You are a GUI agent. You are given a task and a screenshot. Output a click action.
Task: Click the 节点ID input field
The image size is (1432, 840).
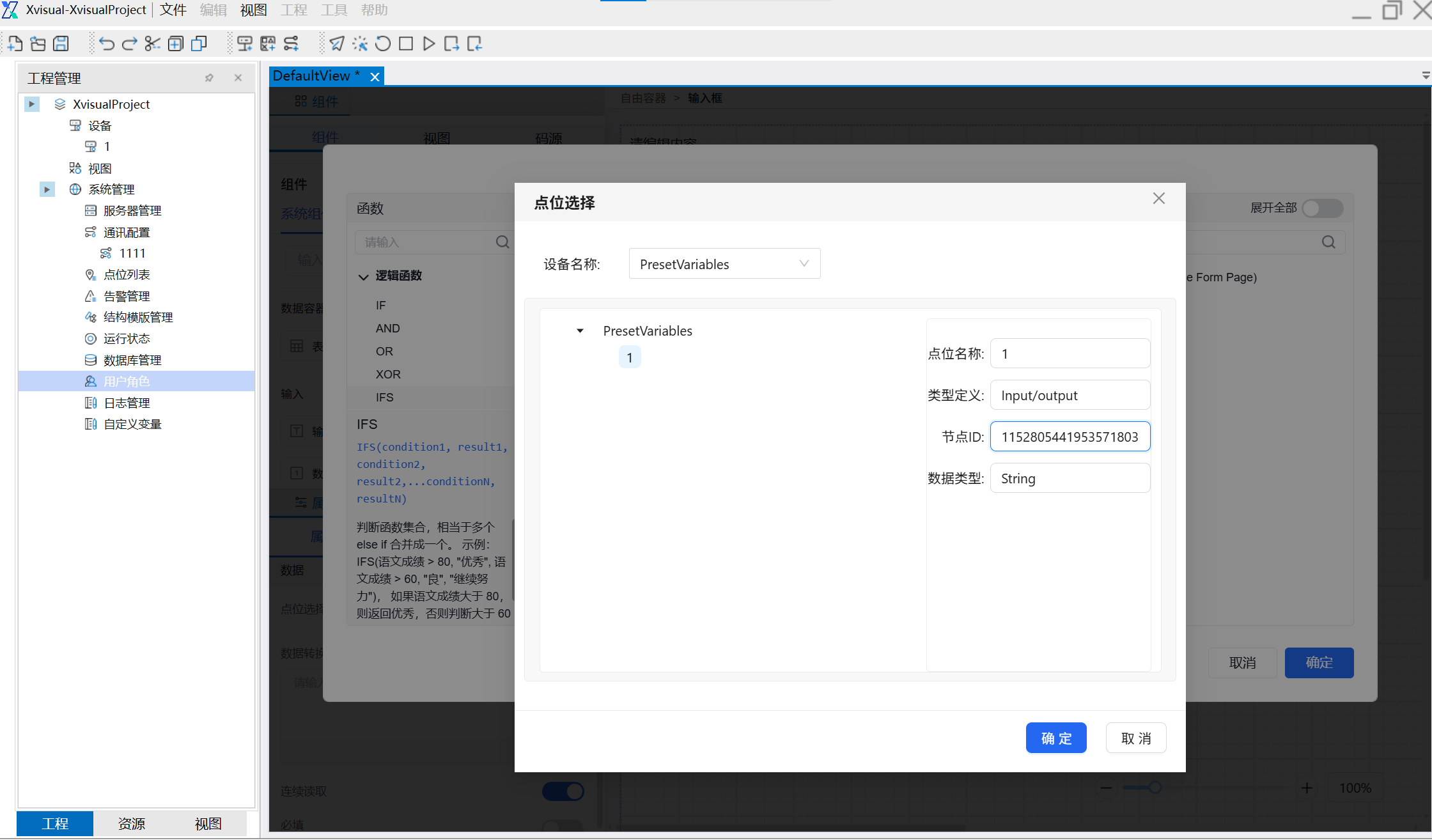pyautogui.click(x=1070, y=437)
